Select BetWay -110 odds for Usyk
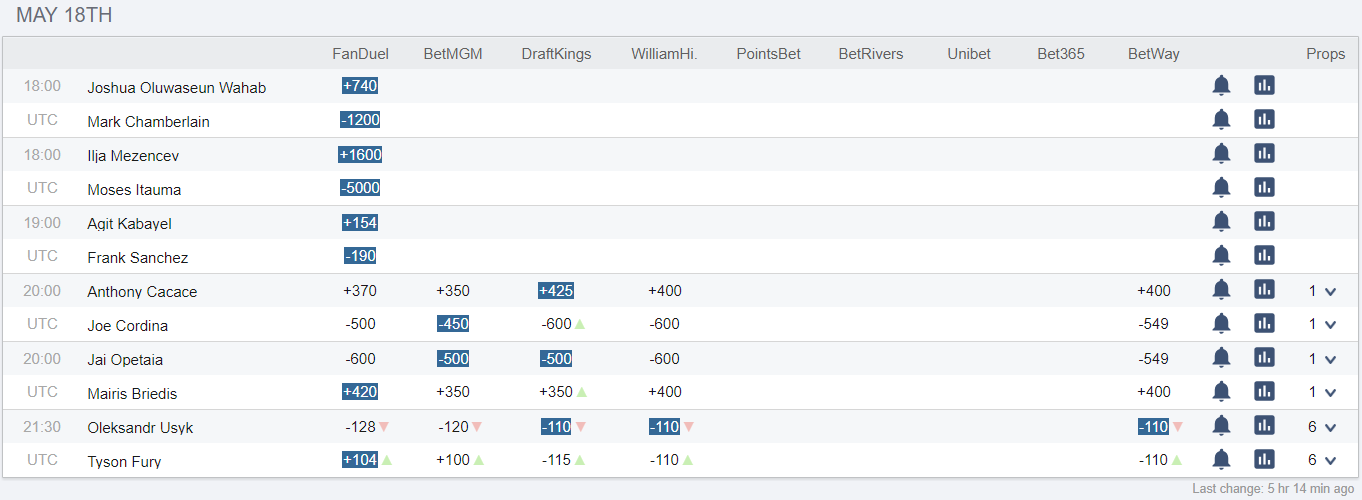The width and height of the screenshot is (1362, 500). click(1154, 427)
